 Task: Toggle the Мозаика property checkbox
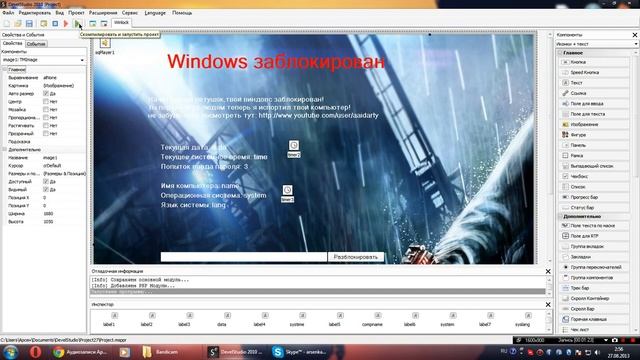(46, 109)
